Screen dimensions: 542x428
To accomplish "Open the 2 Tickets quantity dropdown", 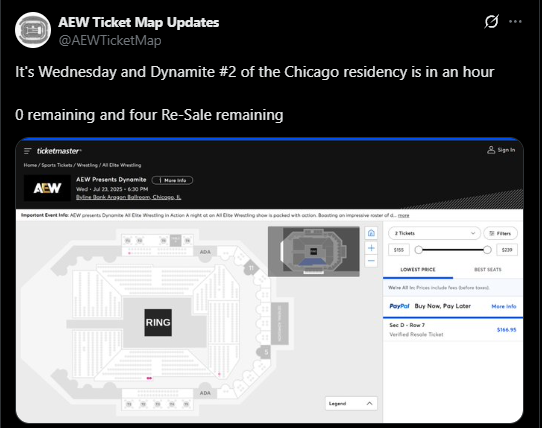I will point(434,233).
